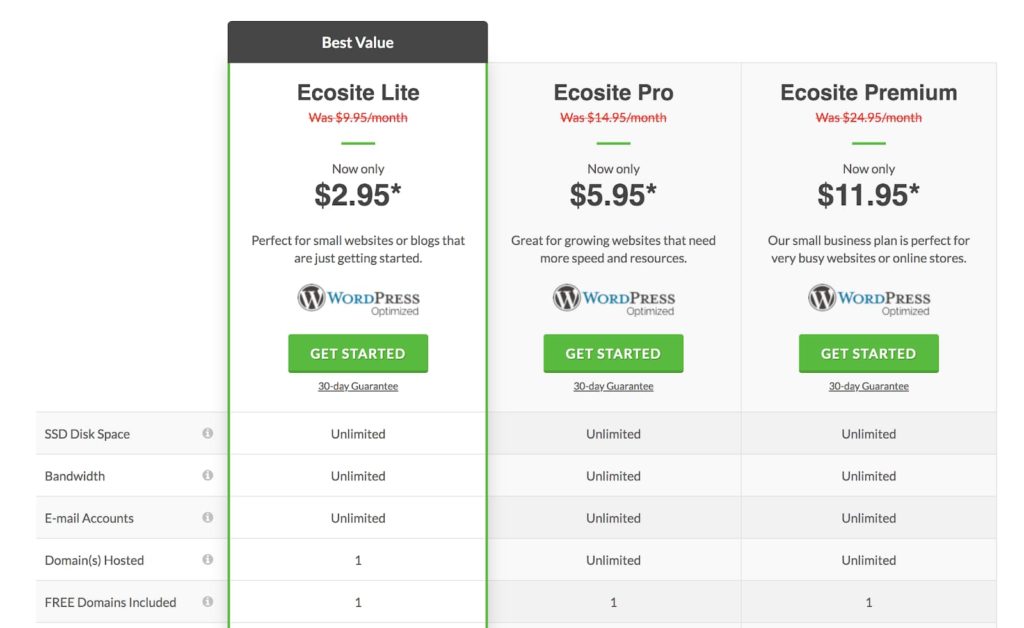Click the WordPress Optimized logo under Ecosite Pro
Viewport: 1024px width, 628px height.
(614, 299)
